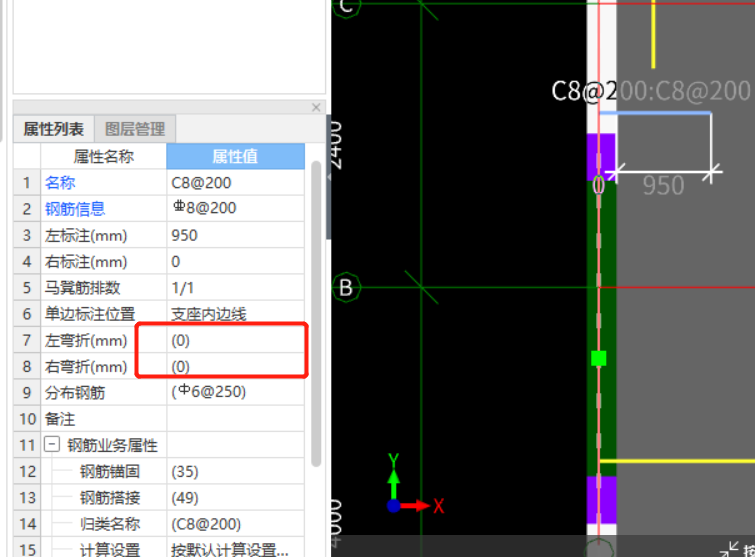Switch to the 属性列表 tab
Screen dimensions: 755x557
coord(53,129)
